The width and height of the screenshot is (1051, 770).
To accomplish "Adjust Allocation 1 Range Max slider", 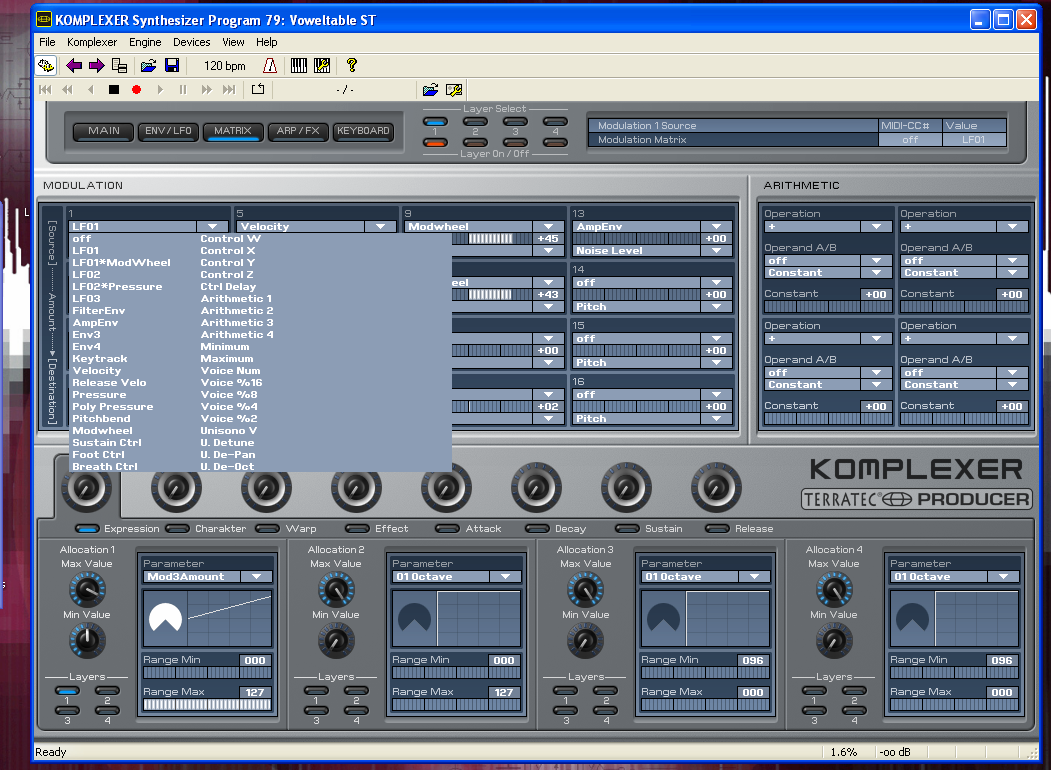I will click(x=207, y=704).
